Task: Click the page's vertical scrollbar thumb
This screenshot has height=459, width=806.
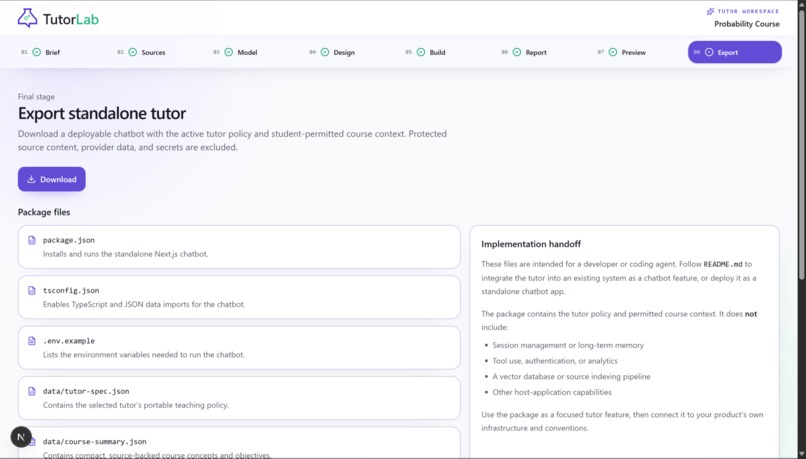Action: pos(801,145)
